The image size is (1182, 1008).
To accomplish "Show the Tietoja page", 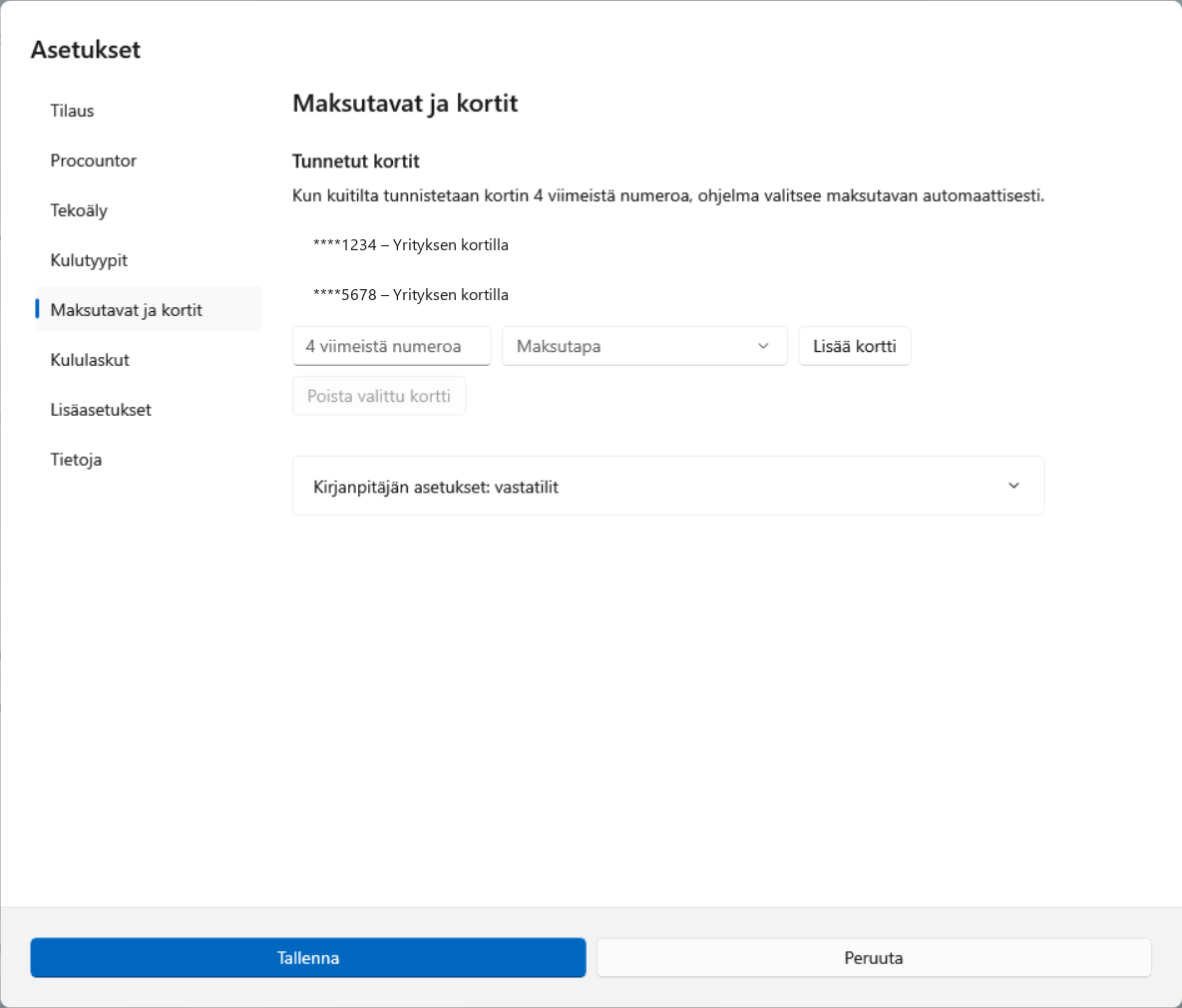I will pyautogui.click(x=149, y=459).
